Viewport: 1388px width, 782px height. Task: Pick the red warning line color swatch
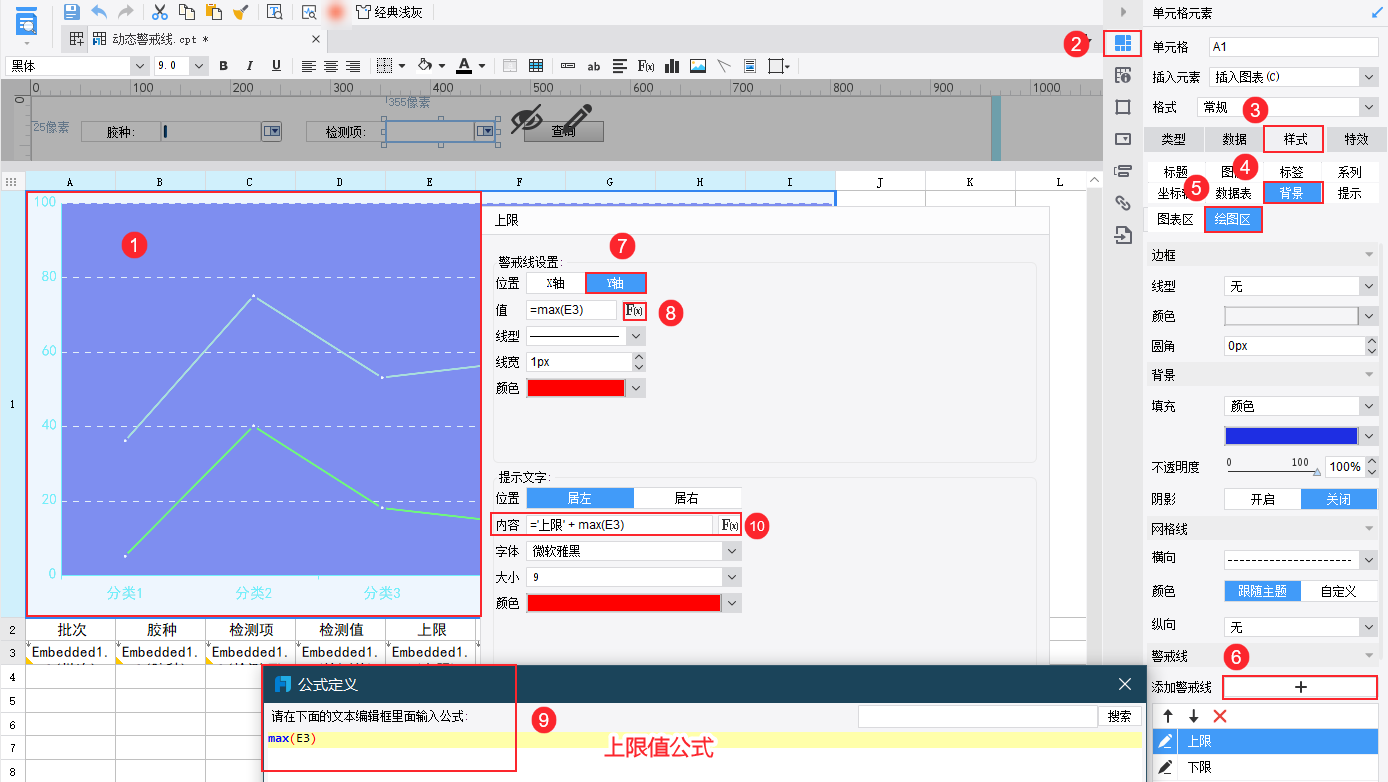pos(575,387)
